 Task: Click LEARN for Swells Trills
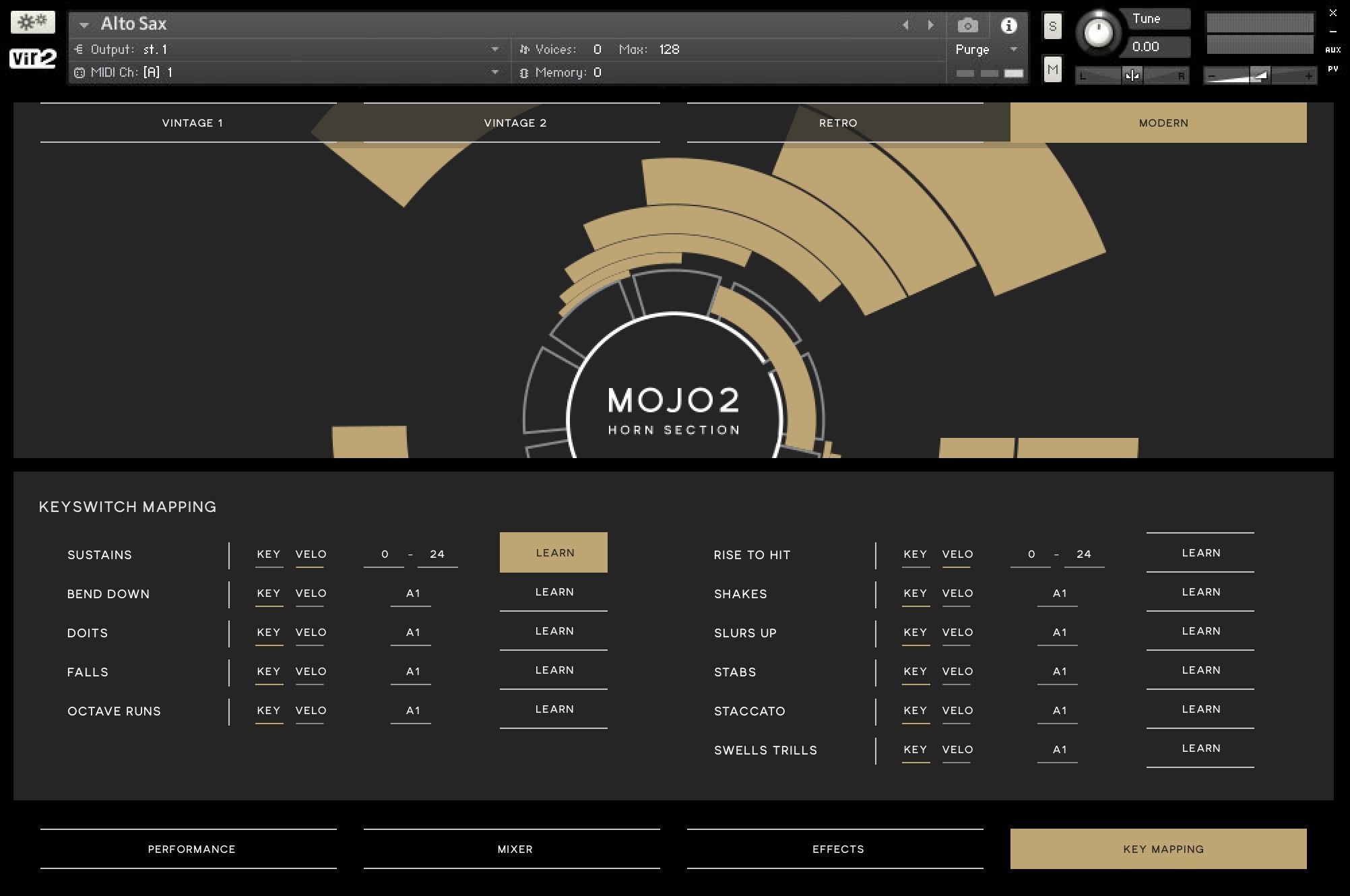tap(1200, 748)
